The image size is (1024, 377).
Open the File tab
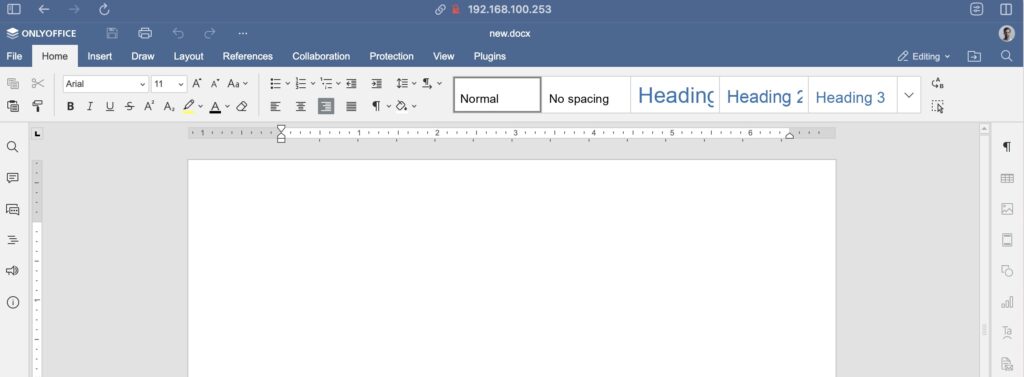click(14, 56)
